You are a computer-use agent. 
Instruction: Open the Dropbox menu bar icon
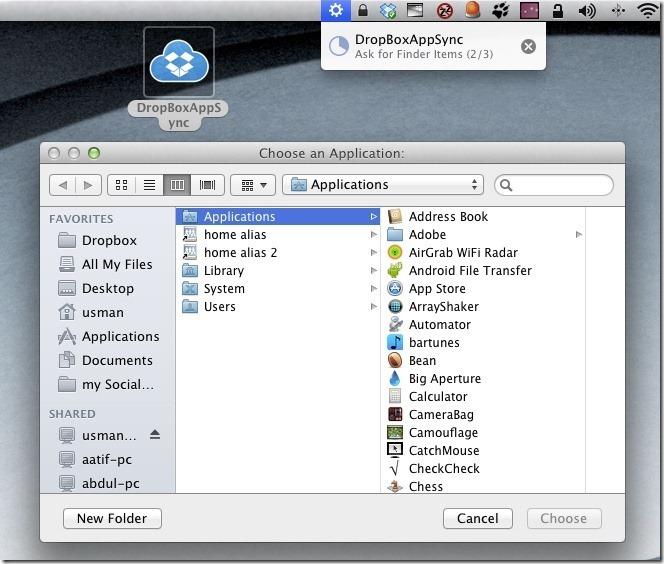click(x=388, y=11)
